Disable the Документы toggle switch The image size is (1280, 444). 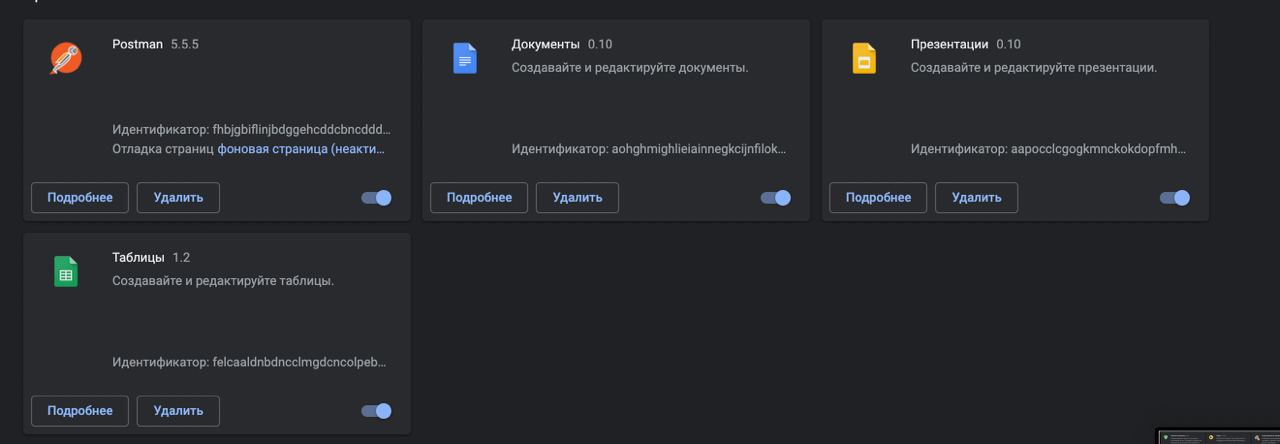(x=776, y=198)
